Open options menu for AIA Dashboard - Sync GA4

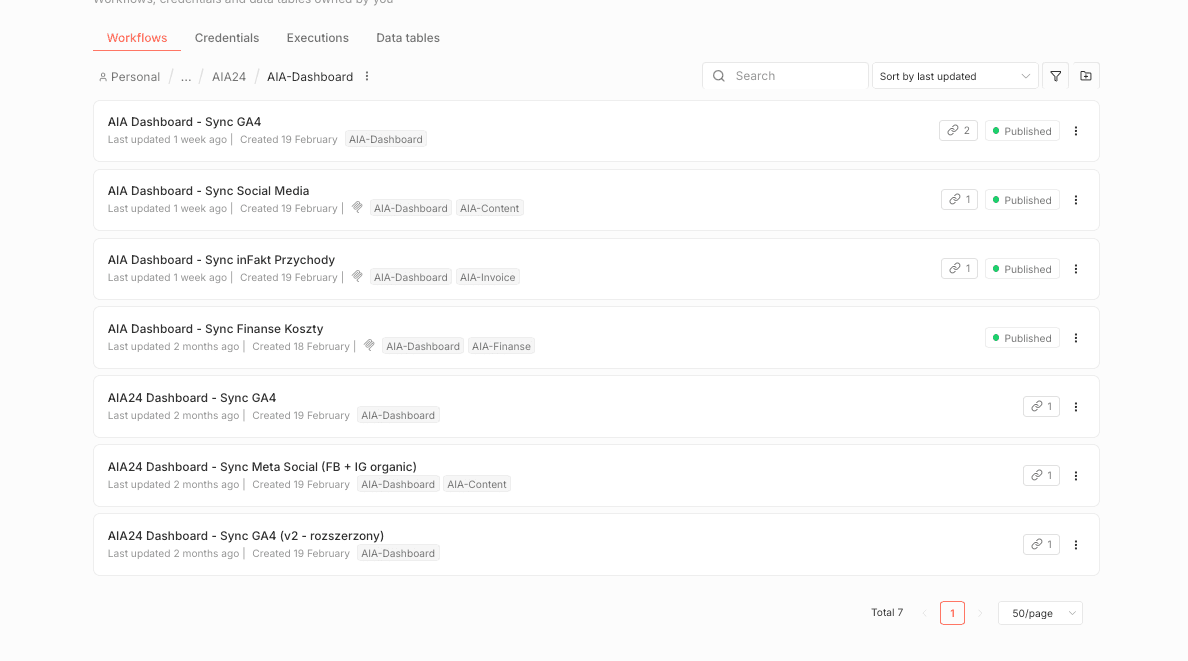point(1076,131)
